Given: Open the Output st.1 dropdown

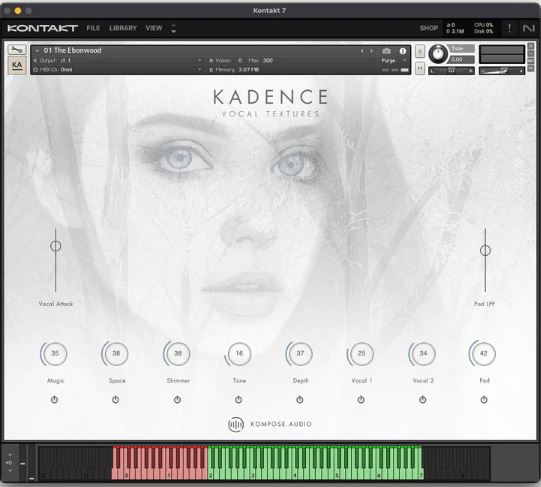Looking at the screenshot, I should [117, 60].
